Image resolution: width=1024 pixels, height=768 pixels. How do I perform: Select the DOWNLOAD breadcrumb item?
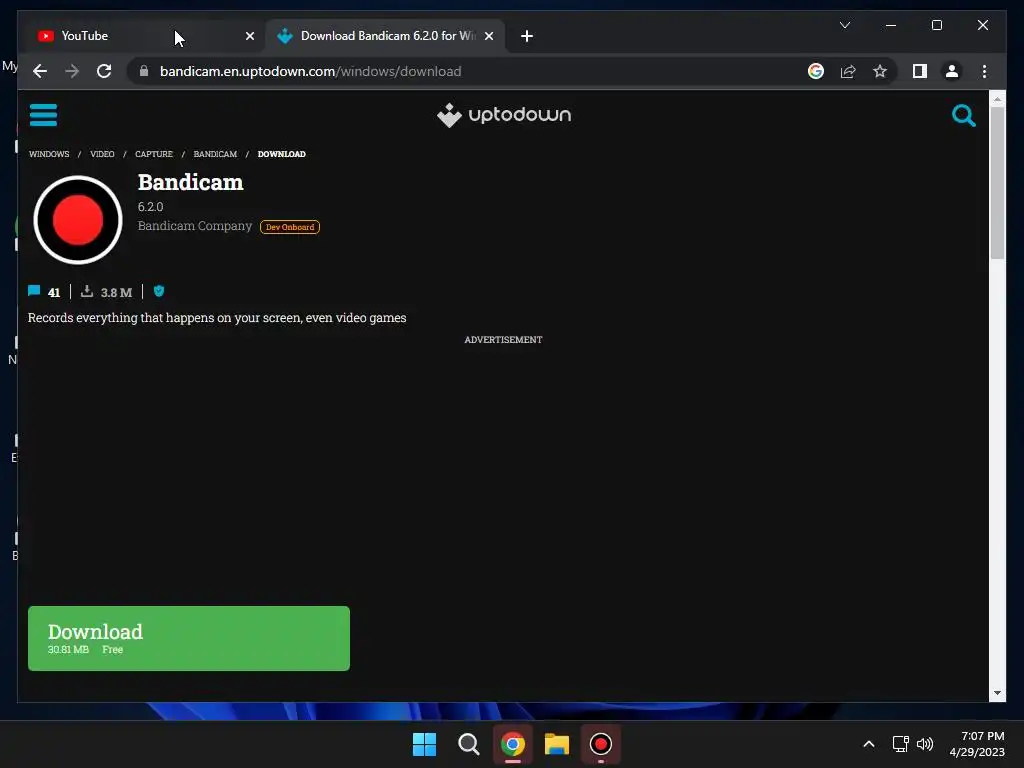tap(281, 154)
